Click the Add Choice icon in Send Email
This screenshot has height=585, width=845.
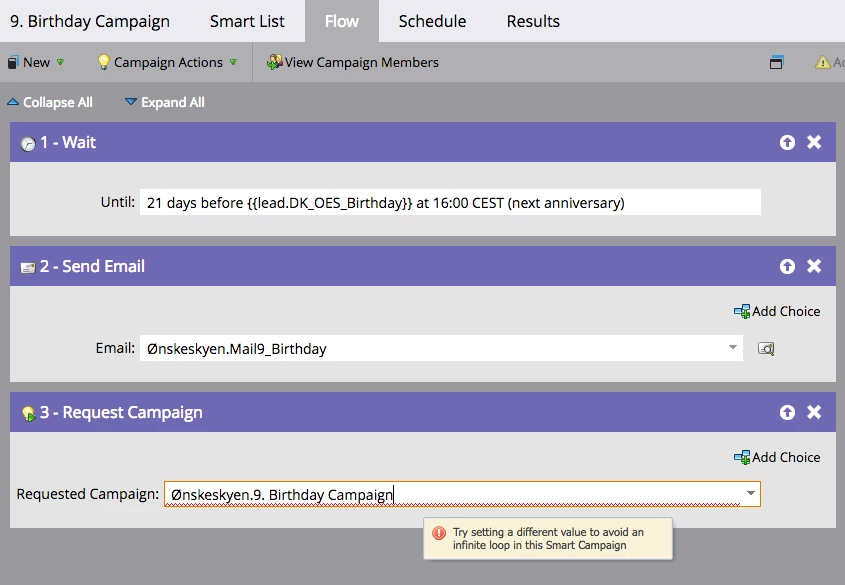click(x=742, y=311)
